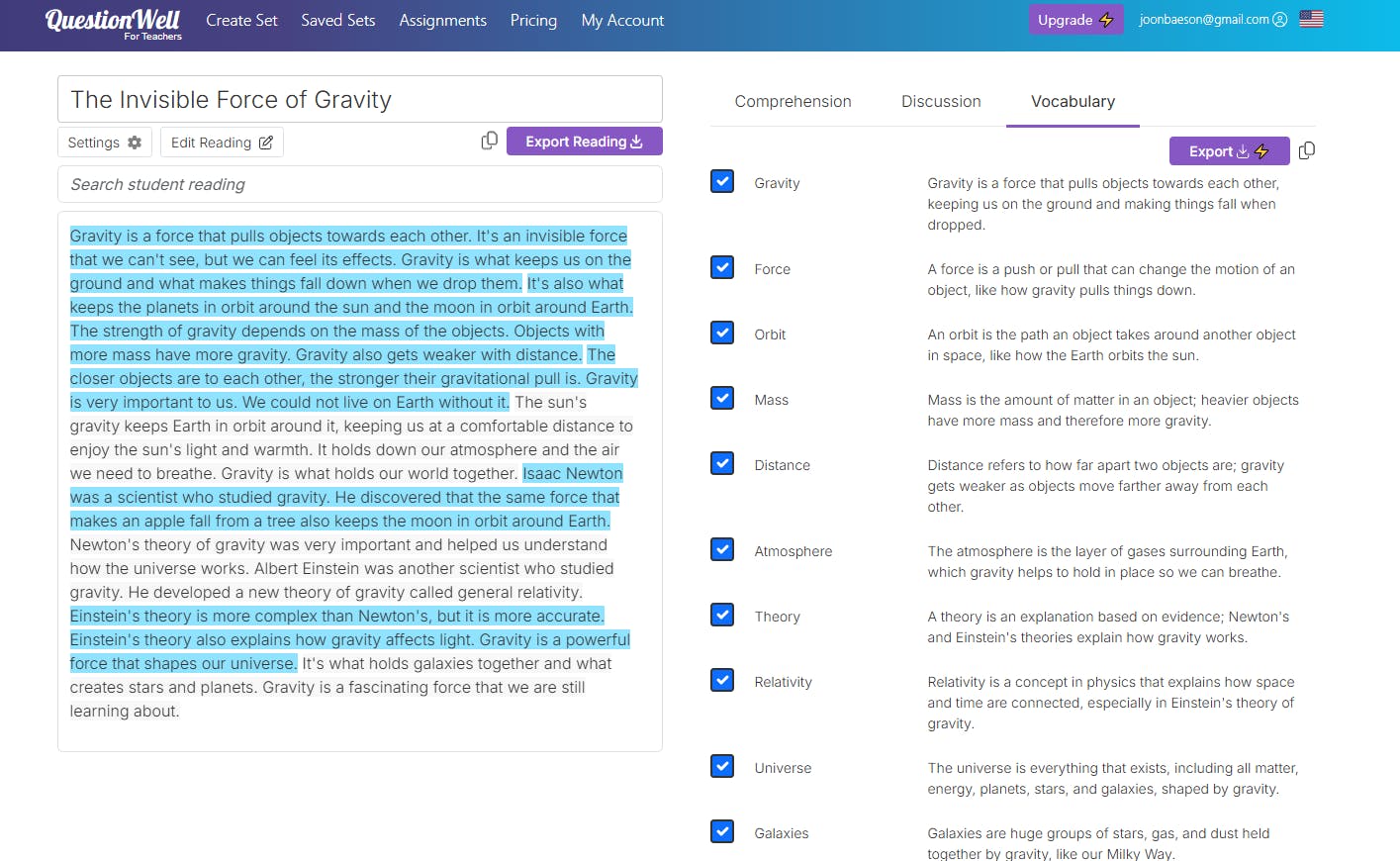Click Export Reading button

tap(584, 142)
